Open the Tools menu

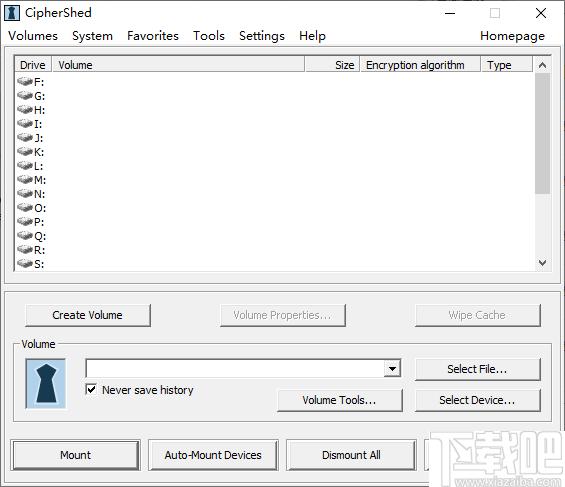[209, 36]
